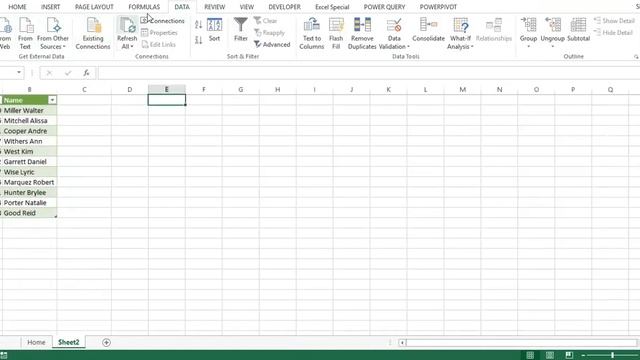Click Hide Detail button

pyautogui.click(x=613, y=33)
